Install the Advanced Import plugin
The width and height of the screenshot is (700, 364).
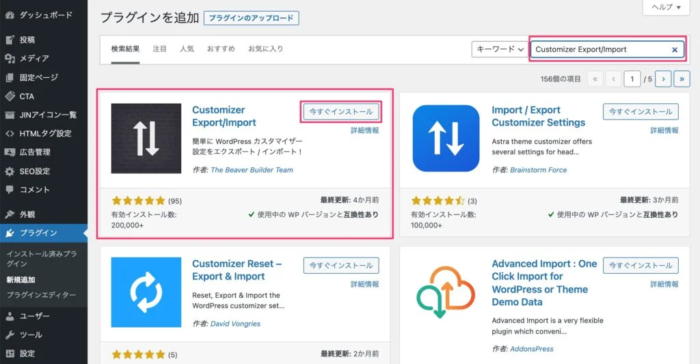641,265
